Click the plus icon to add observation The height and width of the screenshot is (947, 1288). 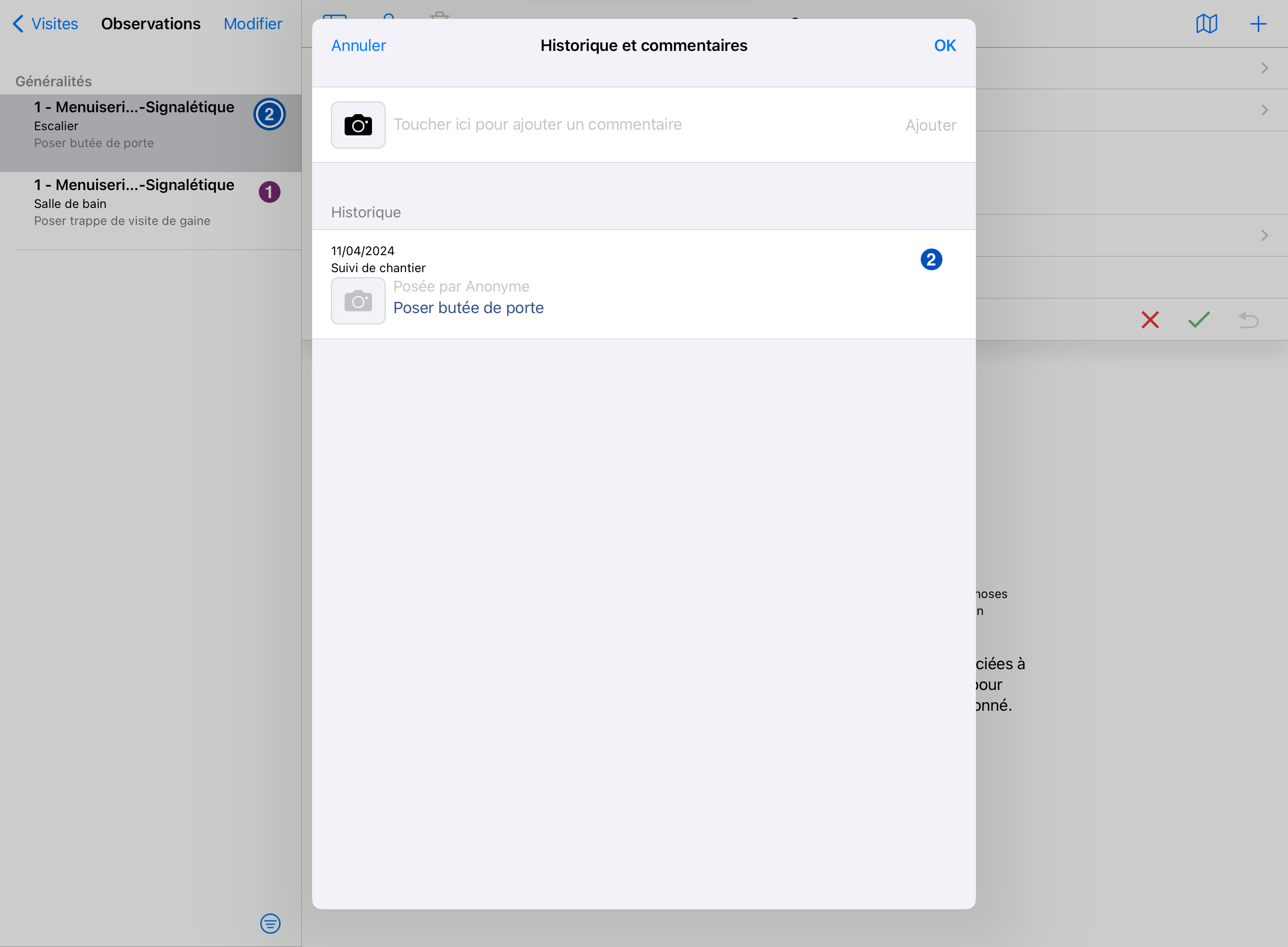[x=1258, y=24]
